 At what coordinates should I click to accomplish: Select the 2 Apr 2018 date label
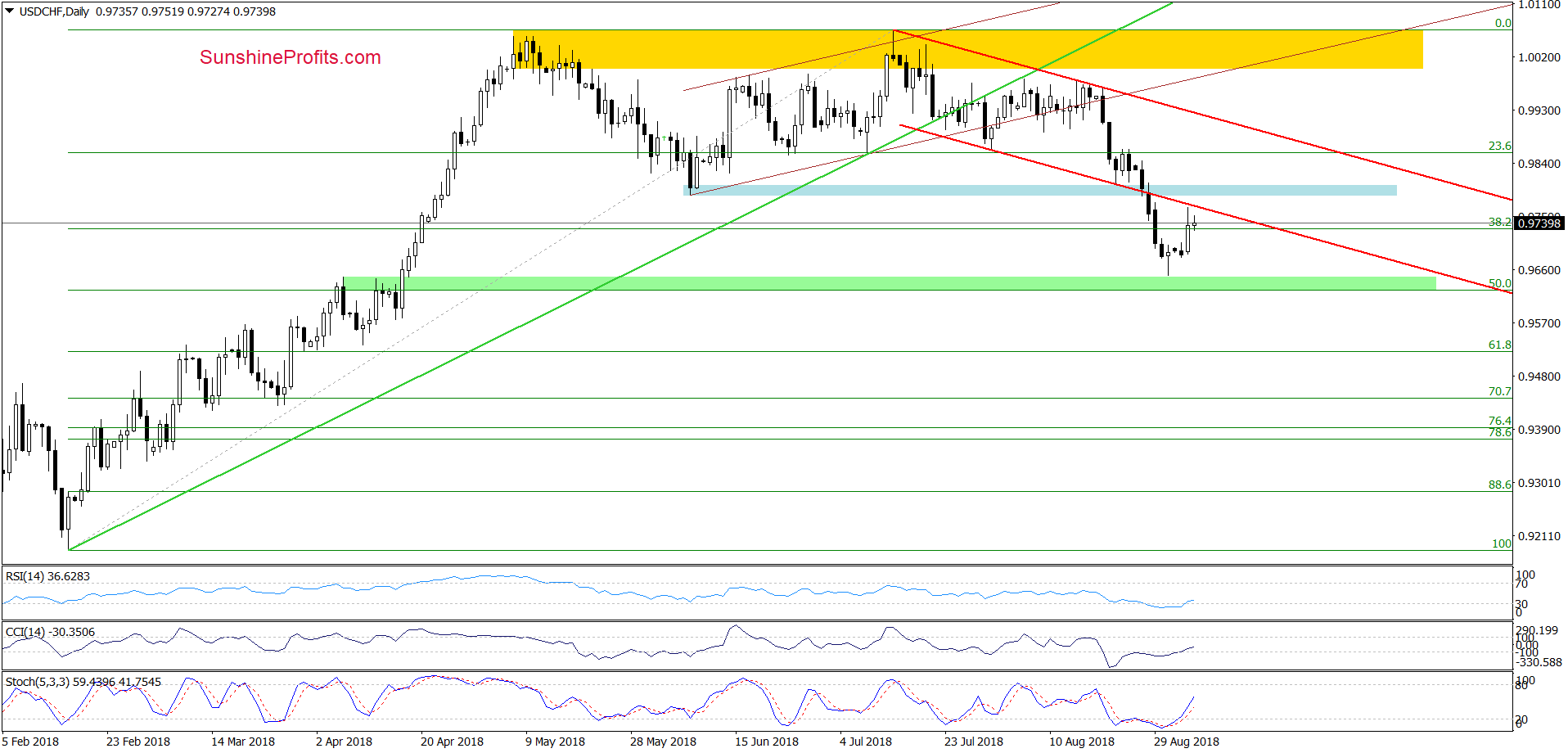pos(344,742)
